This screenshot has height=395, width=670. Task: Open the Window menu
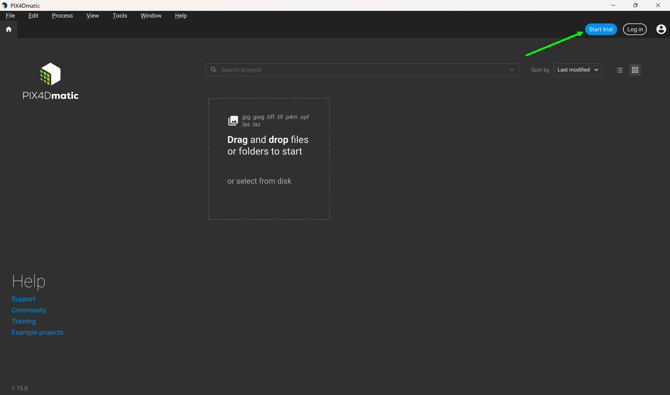point(151,16)
